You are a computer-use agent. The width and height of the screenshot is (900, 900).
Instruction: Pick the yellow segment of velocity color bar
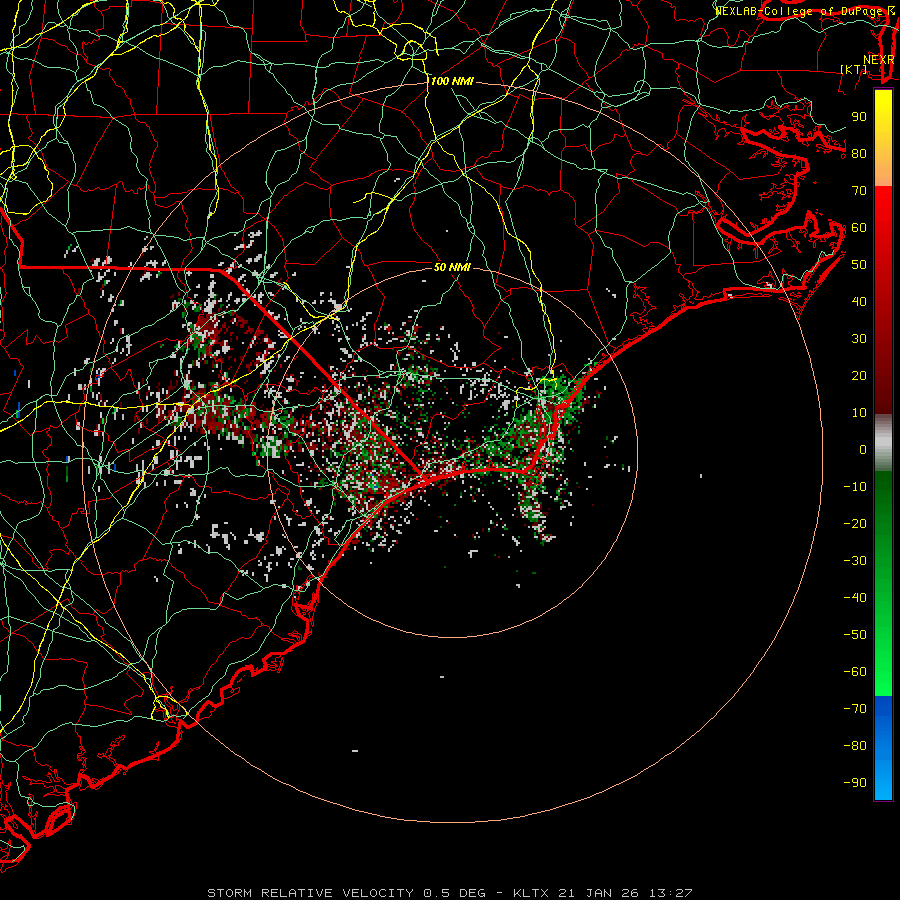[x=883, y=138]
